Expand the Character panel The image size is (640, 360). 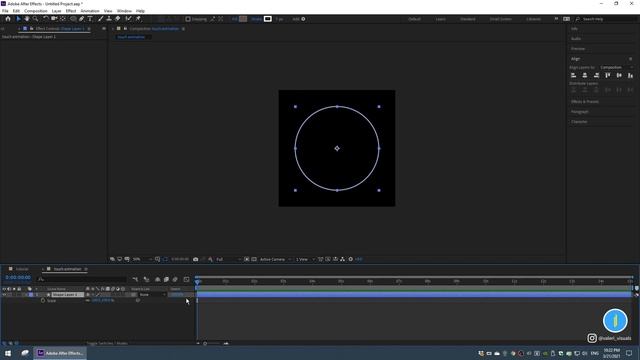click(x=579, y=122)
